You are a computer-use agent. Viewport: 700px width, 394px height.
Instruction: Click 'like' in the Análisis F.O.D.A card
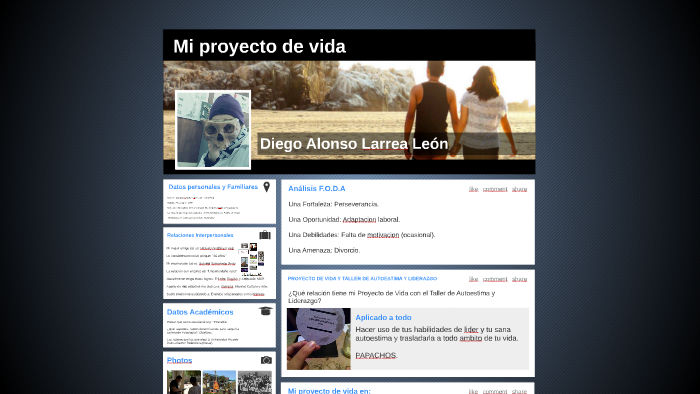click(x=473, y=189)
